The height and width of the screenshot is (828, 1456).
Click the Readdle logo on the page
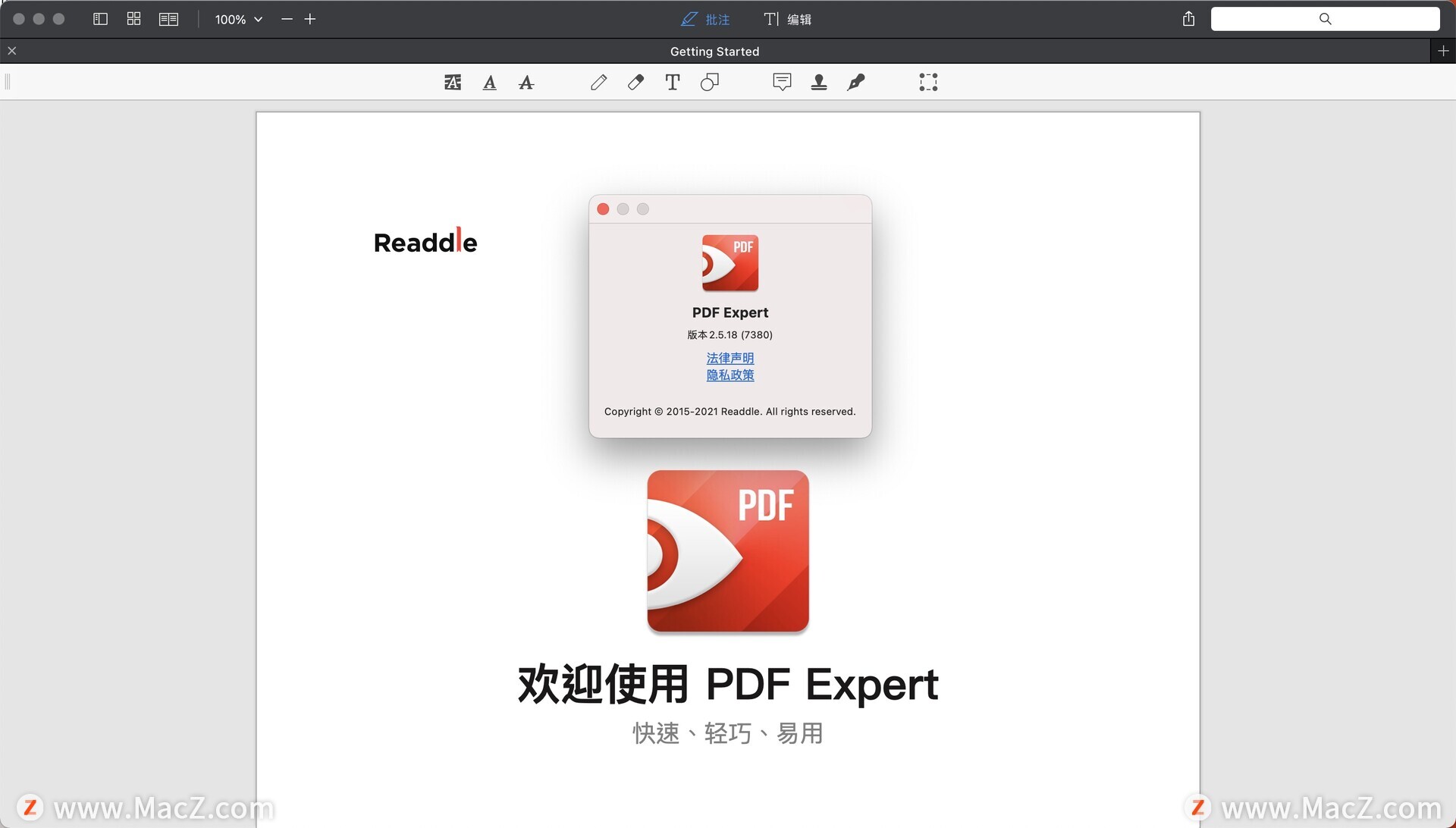coord(425,241)
